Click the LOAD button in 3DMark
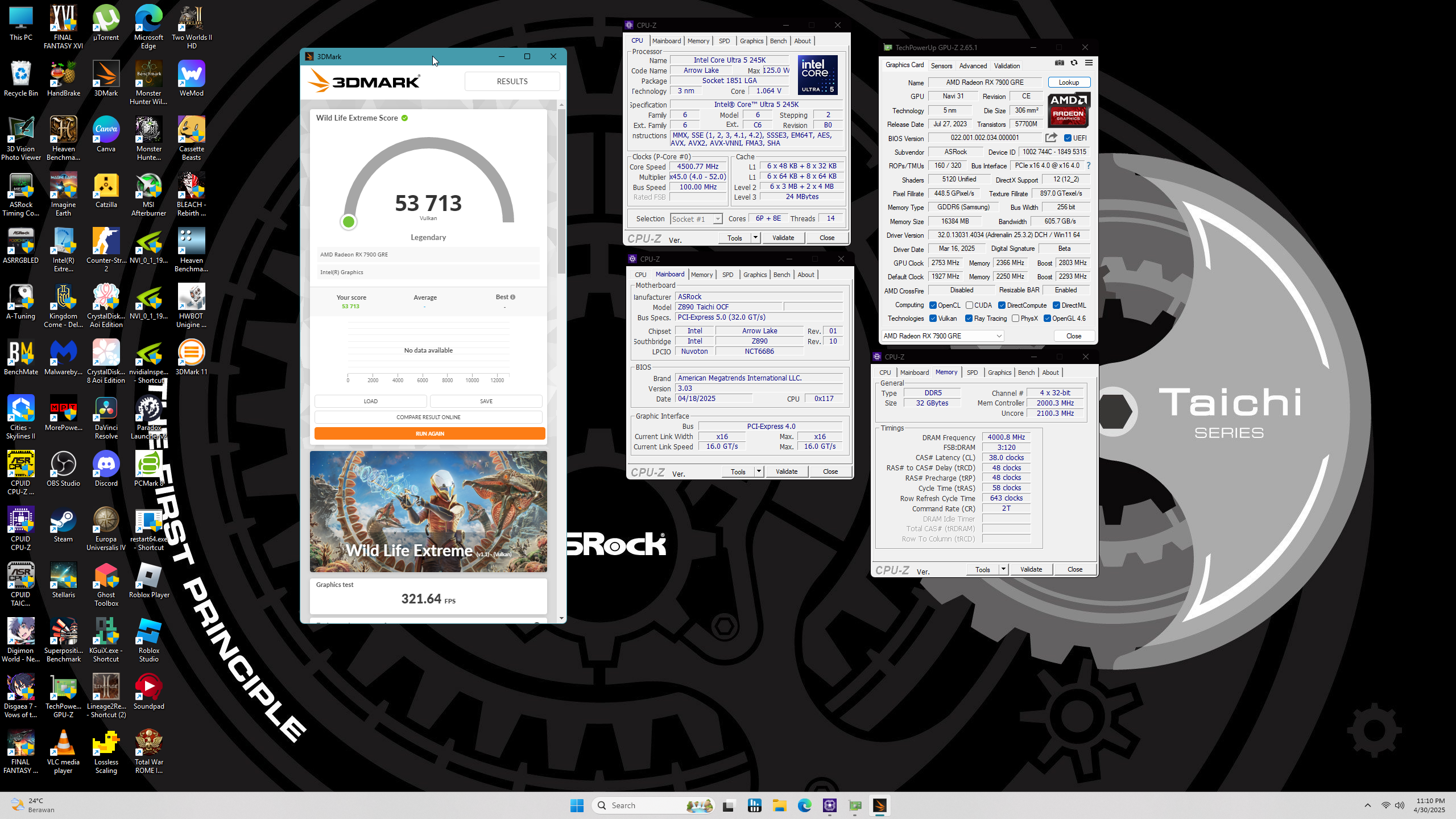The height and width of the screenshot is (819, 1456). pyautogui.click(x=370, y=401)
